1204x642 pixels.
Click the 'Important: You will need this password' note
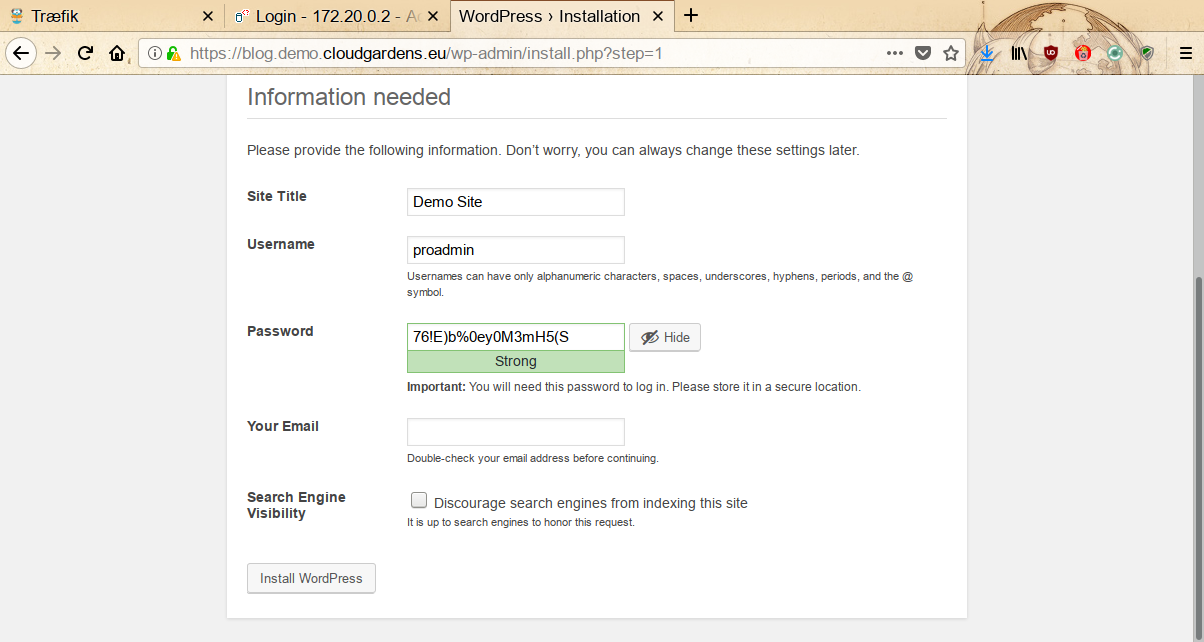coord(634,386)
